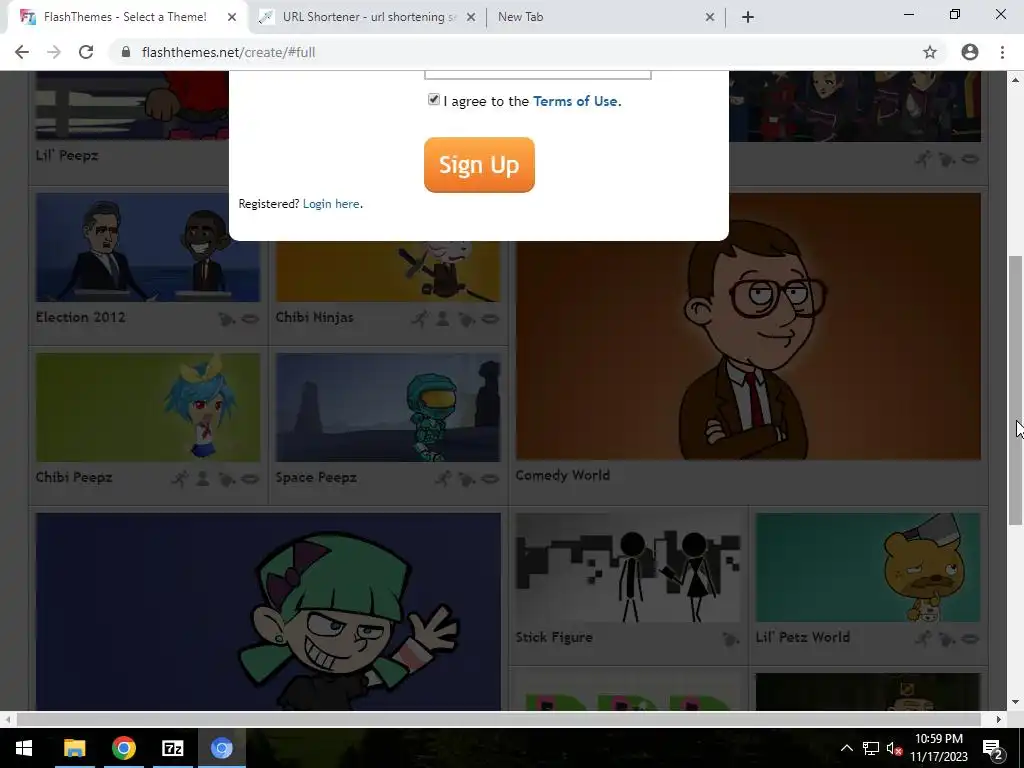Image resolution: width=1024 pixels, height=768 pixels.
Task: Click the muted volume tray icon
Action: 894,748
